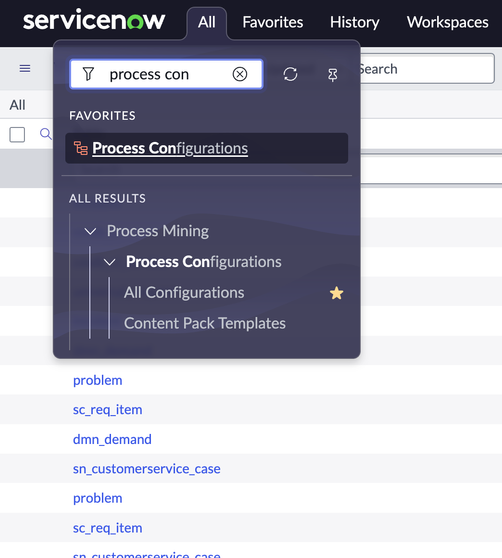Open the Workspaces menu tab
Image resolution: width=502 pixels, height=558 pixels.
click(x=448, y=22)
